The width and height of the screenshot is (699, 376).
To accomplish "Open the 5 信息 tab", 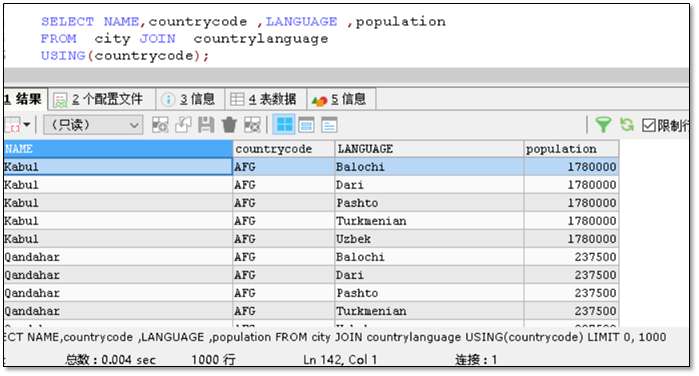I will [341, 99].
